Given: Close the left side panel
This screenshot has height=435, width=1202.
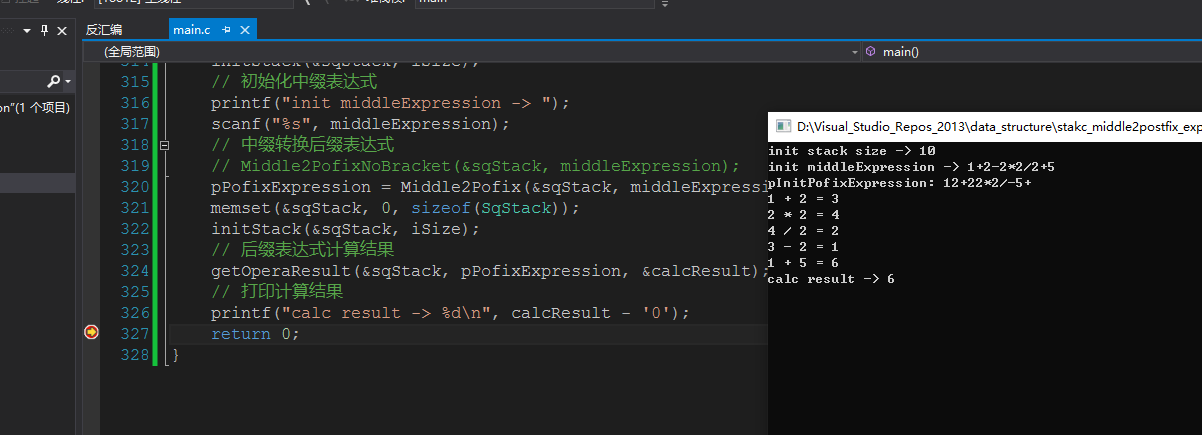Looking at the screenshot, I should (x=62, y=31).
